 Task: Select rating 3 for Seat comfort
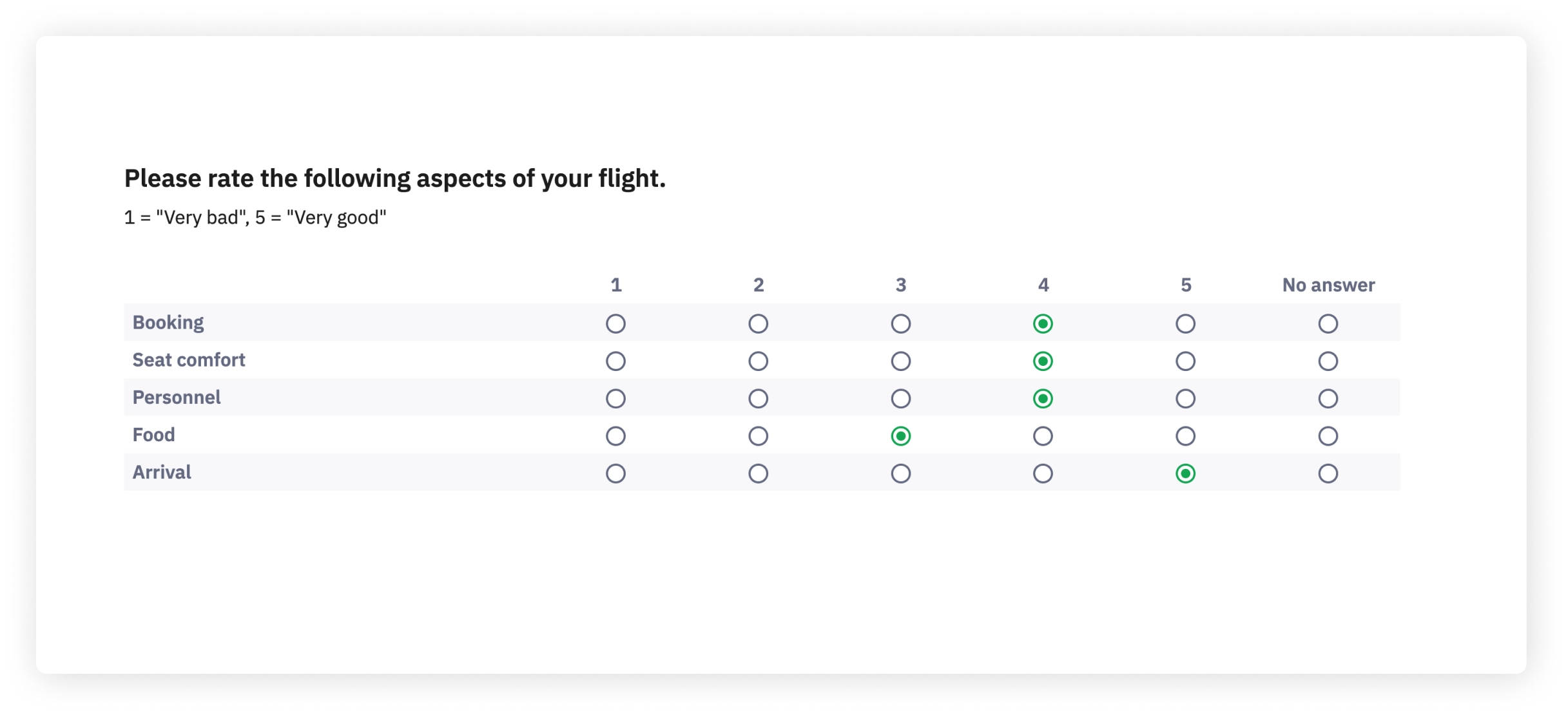(901, 360)
